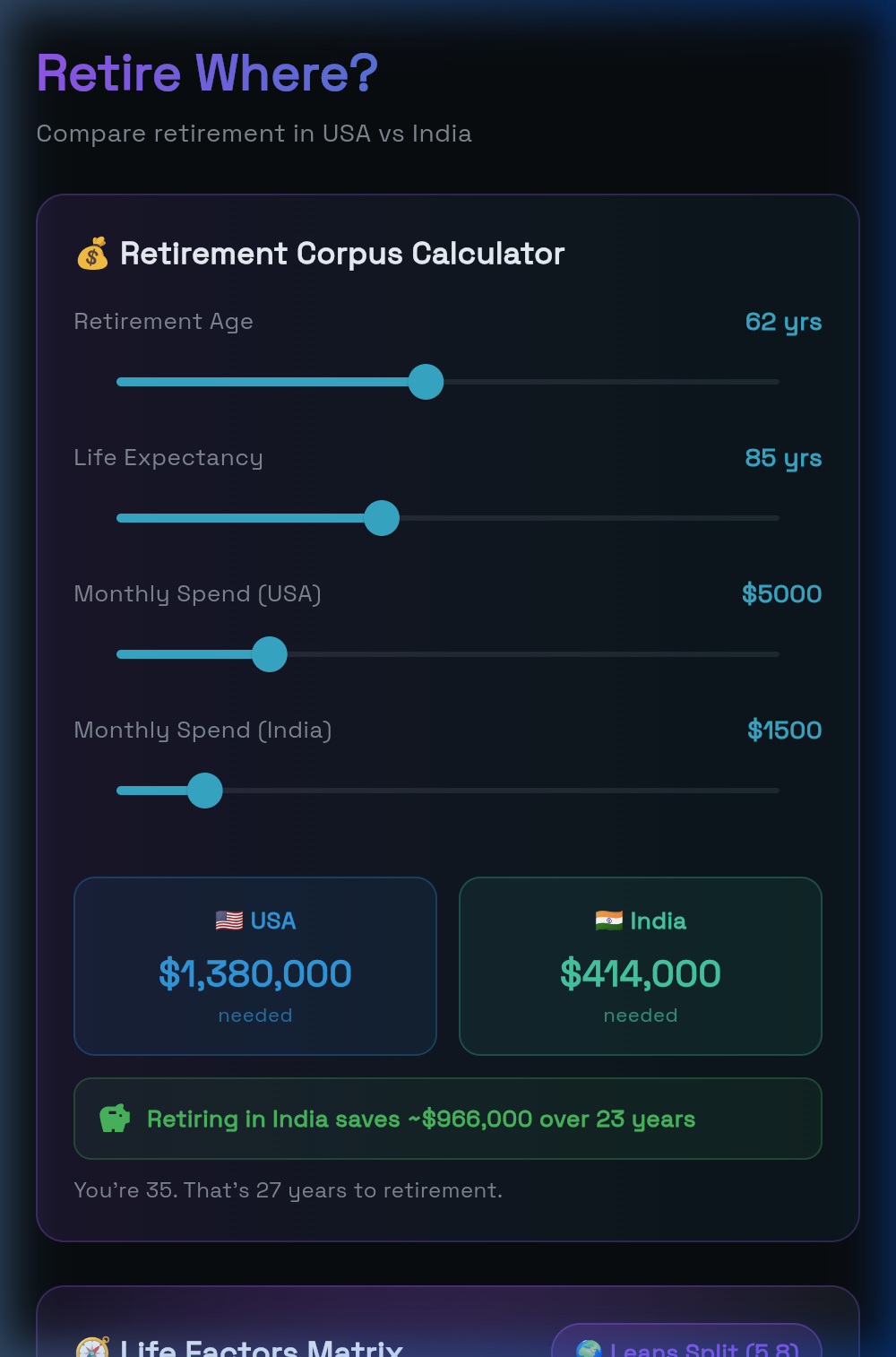The image size is (896, 1357).
Task: Click the 85 yrs life expectancy value
Action: pyautogui.click(x=783, y=458)
